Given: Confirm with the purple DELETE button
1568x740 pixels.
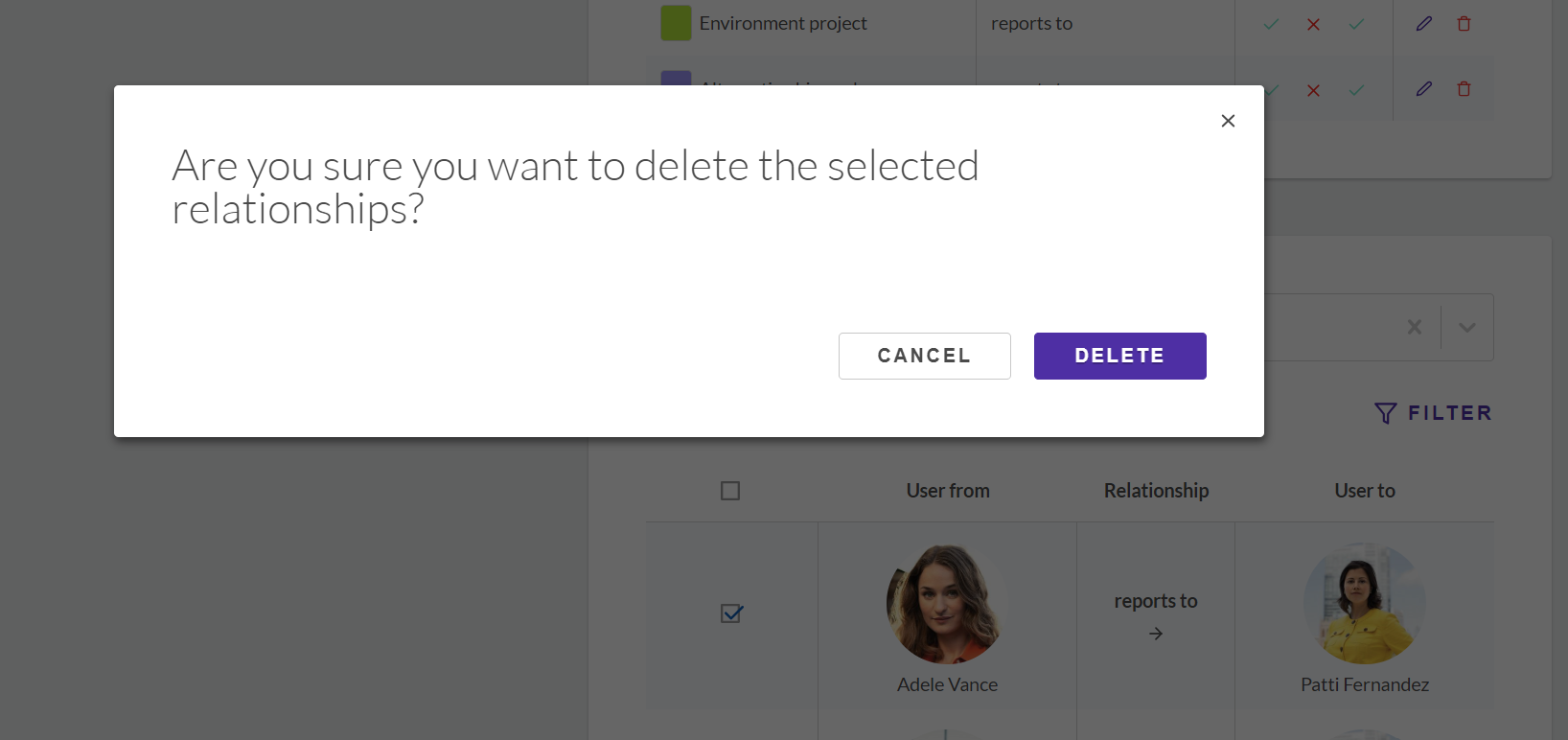Looking at the screenshot, I should pyautogui.click(x=1119, y=356).
